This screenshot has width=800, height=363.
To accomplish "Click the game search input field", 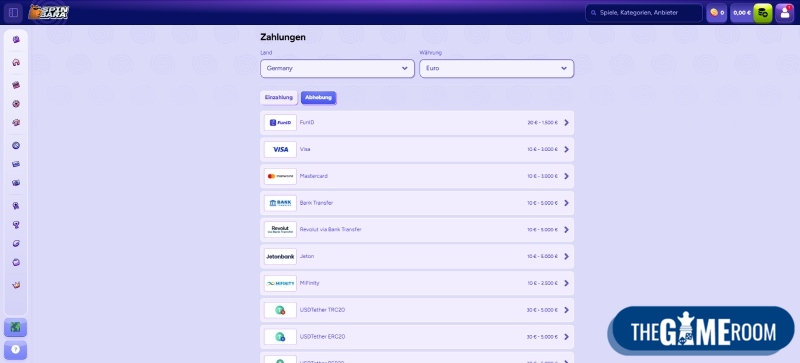I will coord(643,13).
